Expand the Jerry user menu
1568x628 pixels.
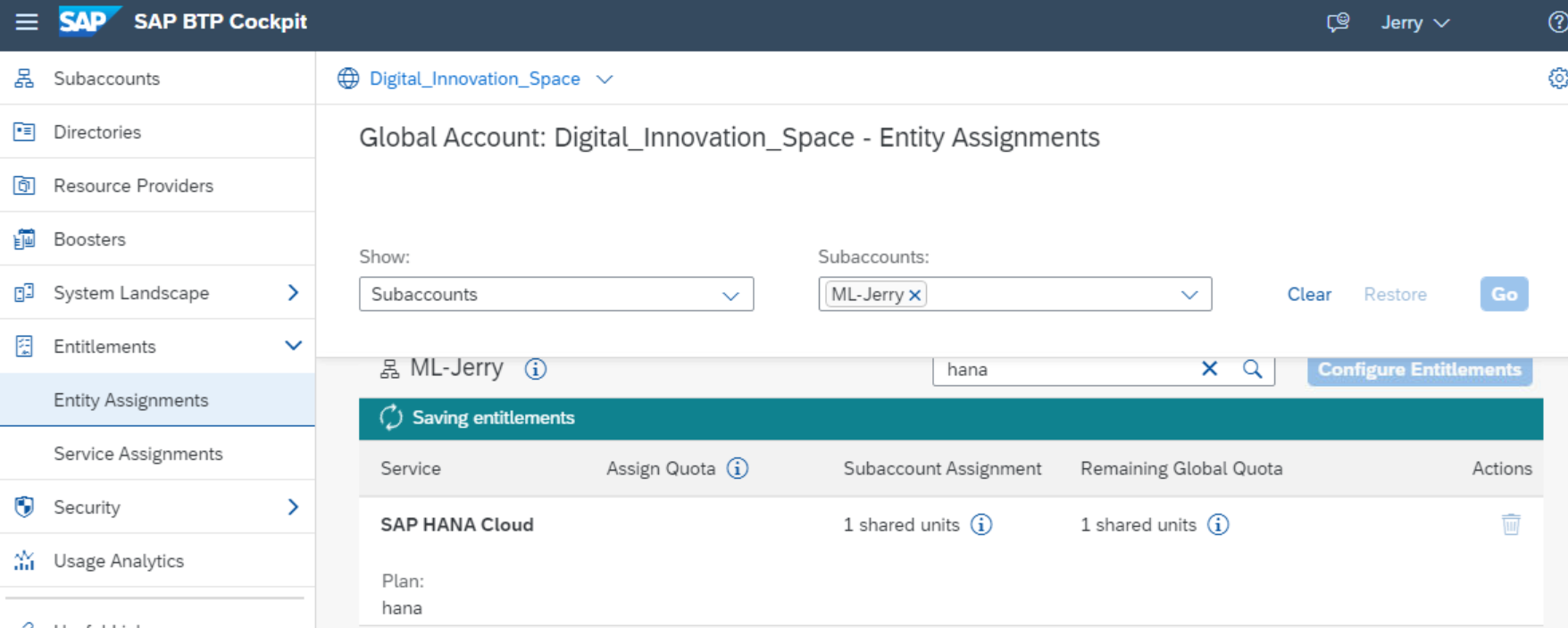click(x=1414, y=22)
